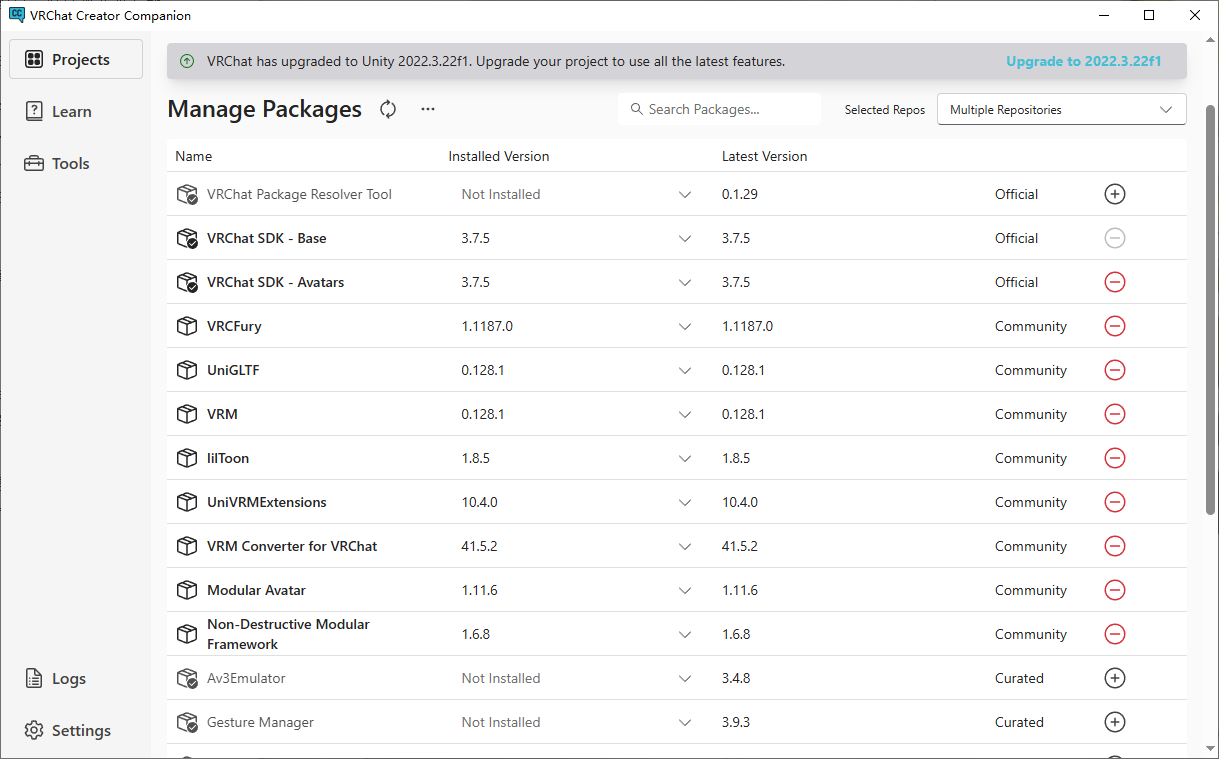This screenshot has height=760, width=1219.
Task: Expand version dropdown for VRM
Action: [x=685, y=414]
